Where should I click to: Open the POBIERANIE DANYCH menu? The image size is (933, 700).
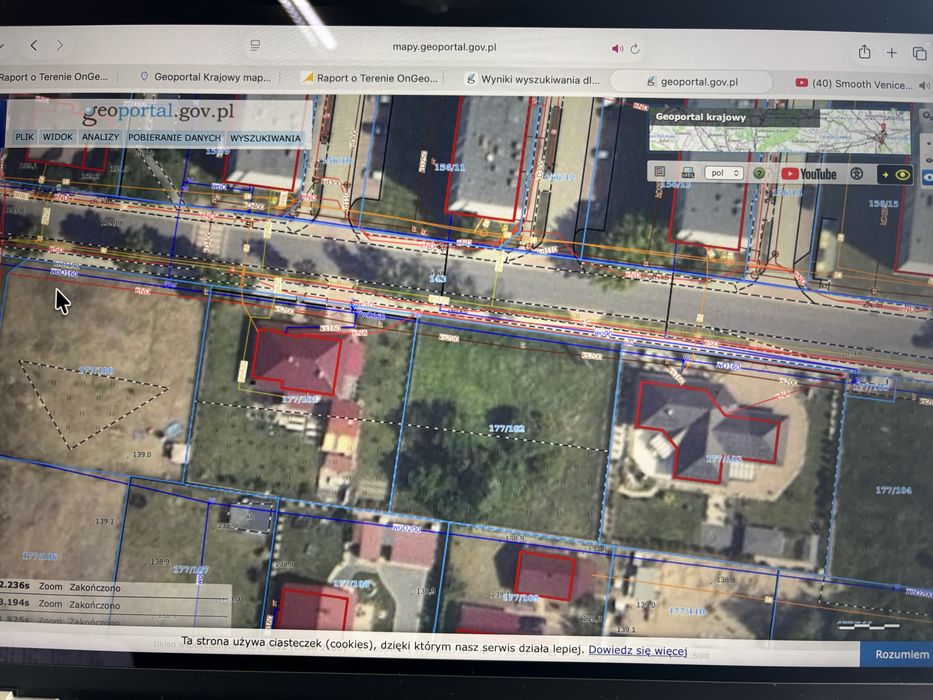[174, 138]
